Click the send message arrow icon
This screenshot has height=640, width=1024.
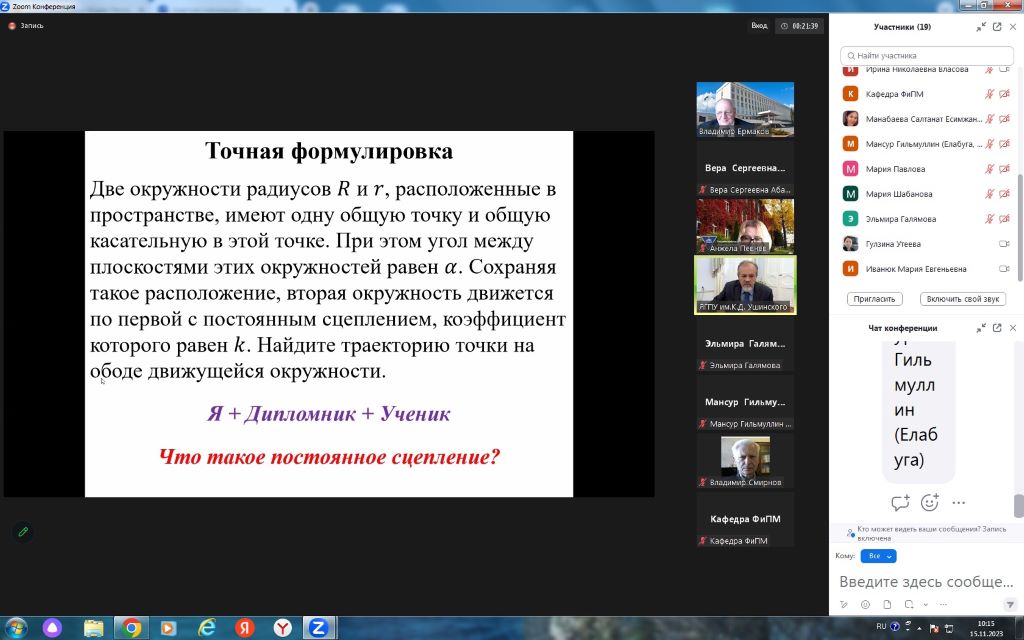[x=1009, y=604]
